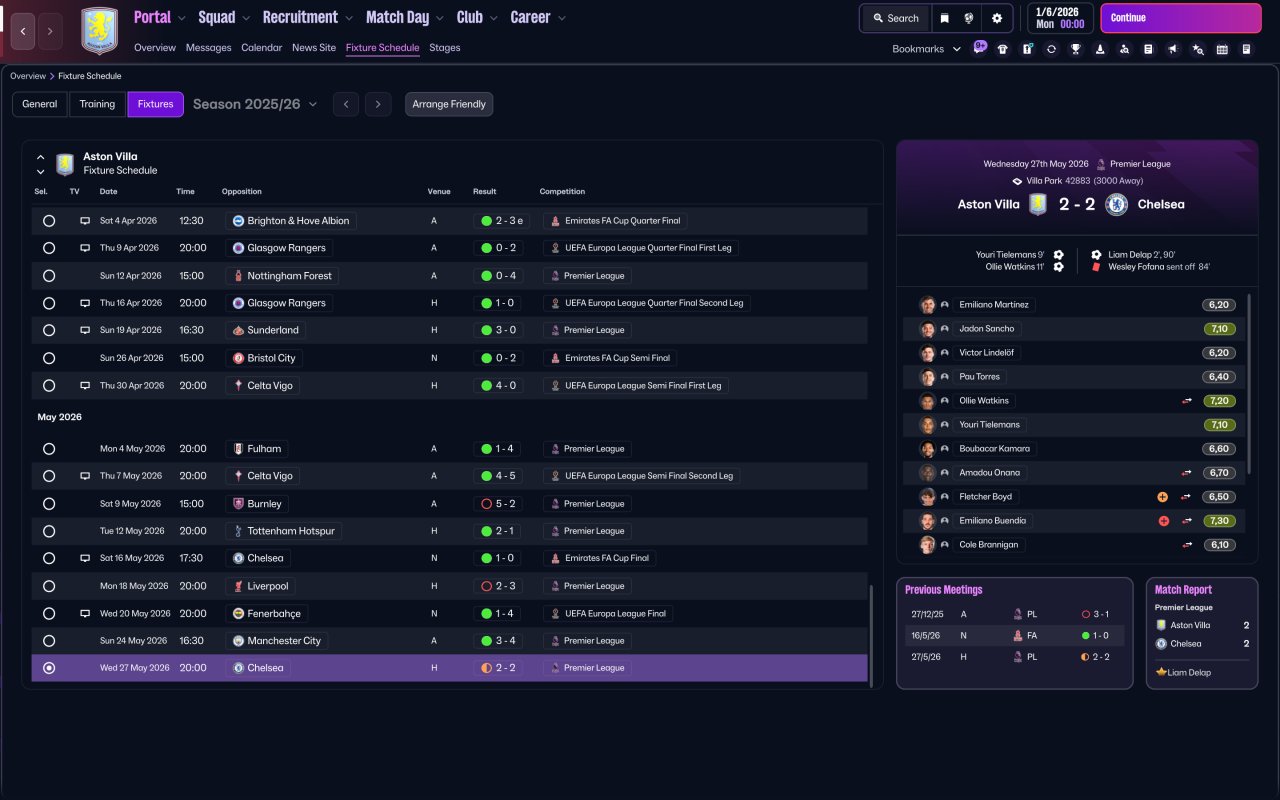Click the red card icon beside Wesley Fofana
Image resolution: width=1280 pixels, height=800 pixels.
[1096, 267]
